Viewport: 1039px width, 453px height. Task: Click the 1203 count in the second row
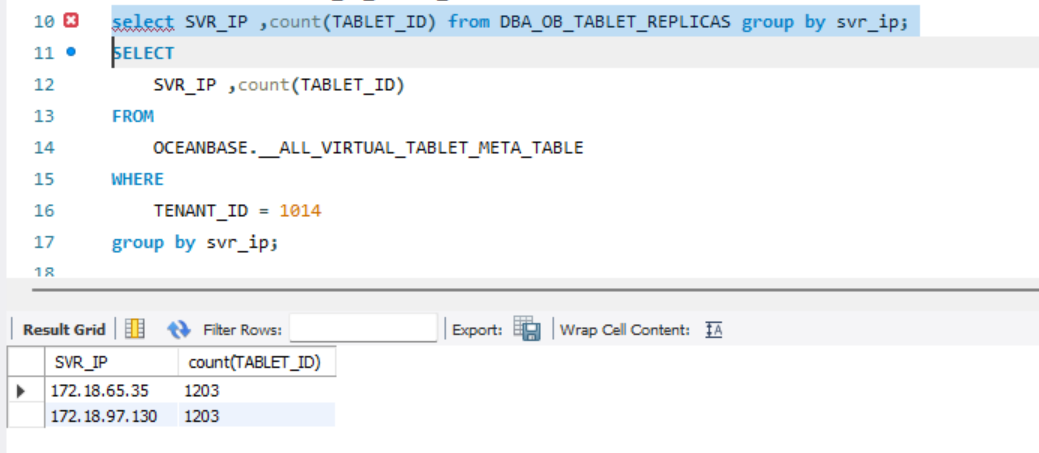(202, 415)
